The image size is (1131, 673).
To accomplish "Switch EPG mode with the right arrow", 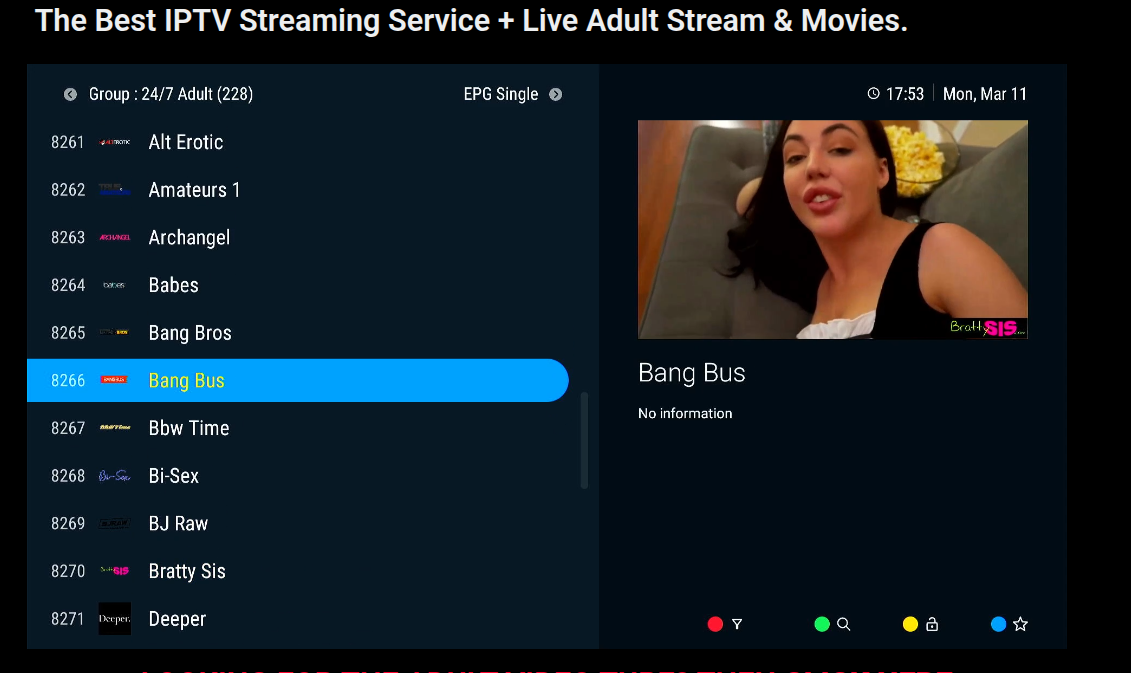I will click(555, 94).
